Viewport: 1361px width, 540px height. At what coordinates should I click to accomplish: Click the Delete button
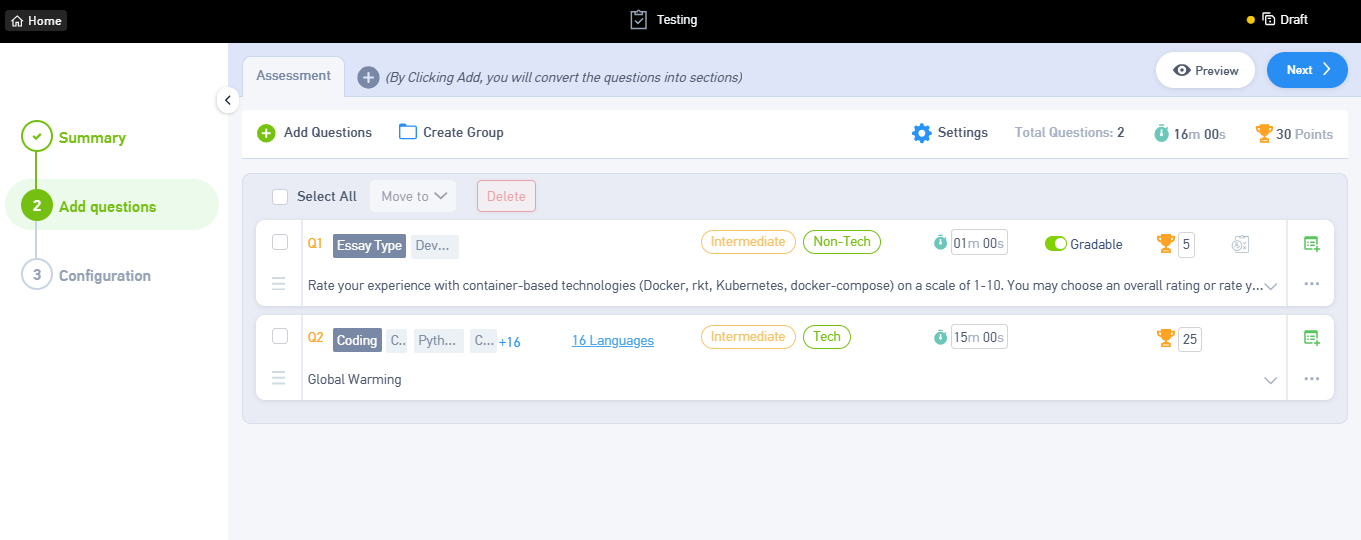tap(506, 196)
